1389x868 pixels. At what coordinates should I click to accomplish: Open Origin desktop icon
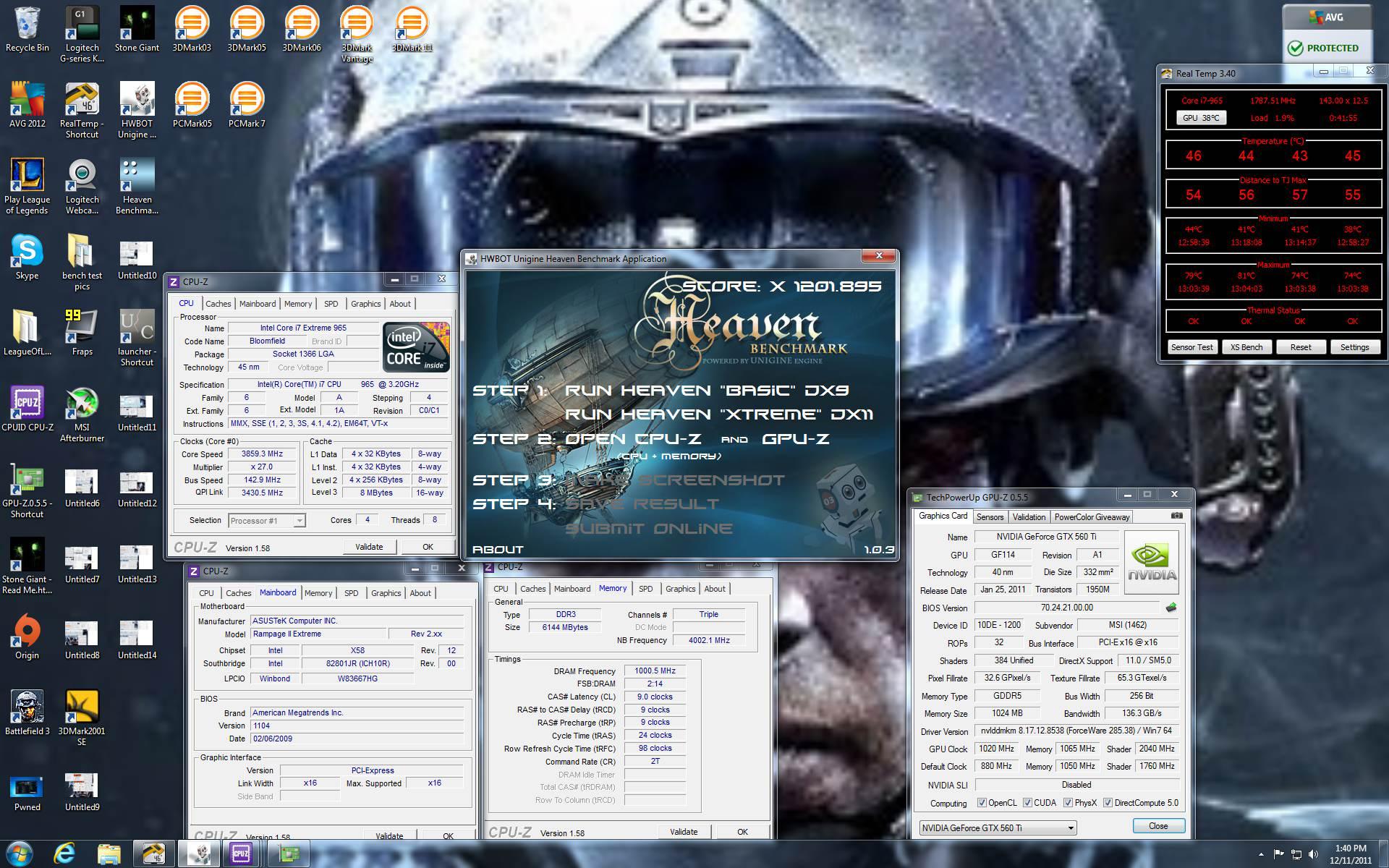[27, 637]
